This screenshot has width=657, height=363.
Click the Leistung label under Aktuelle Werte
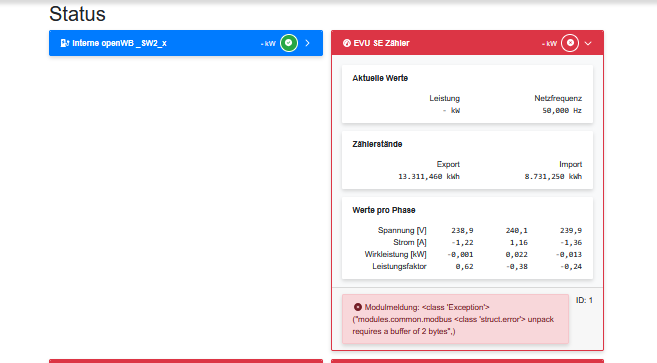tap(444, 99)
